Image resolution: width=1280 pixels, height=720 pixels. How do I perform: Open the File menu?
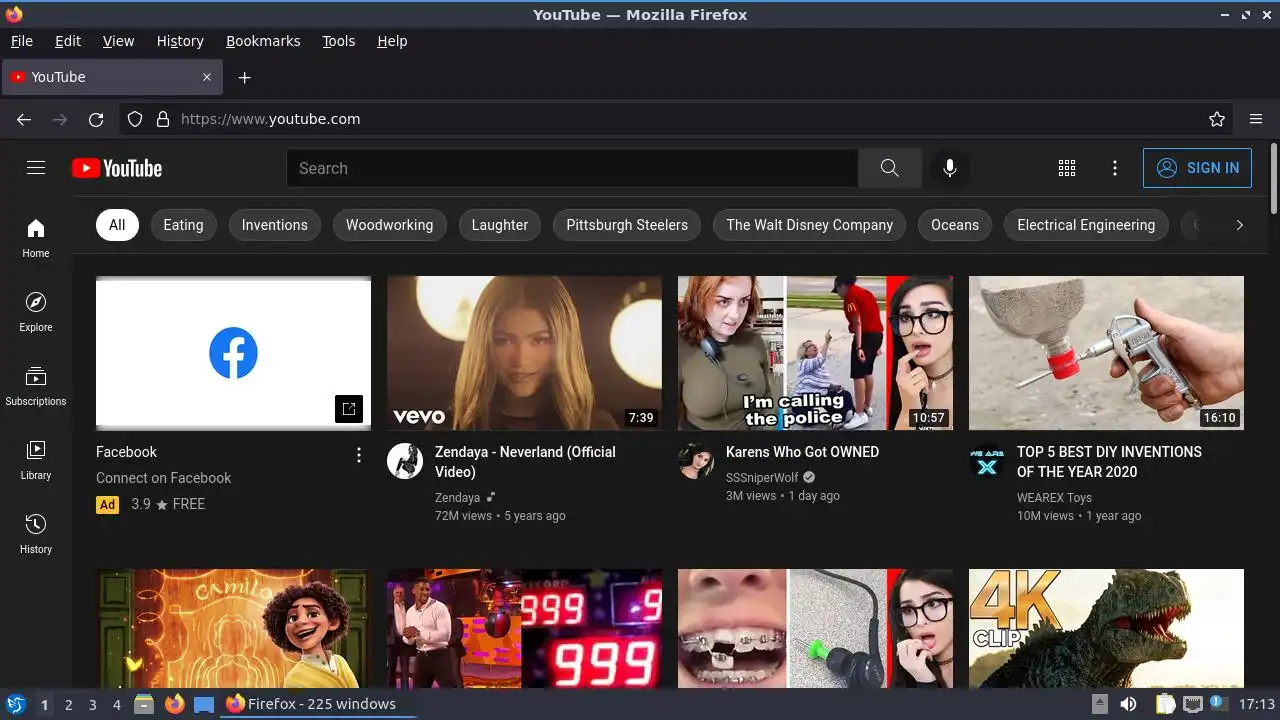click(x=22, y=41)
